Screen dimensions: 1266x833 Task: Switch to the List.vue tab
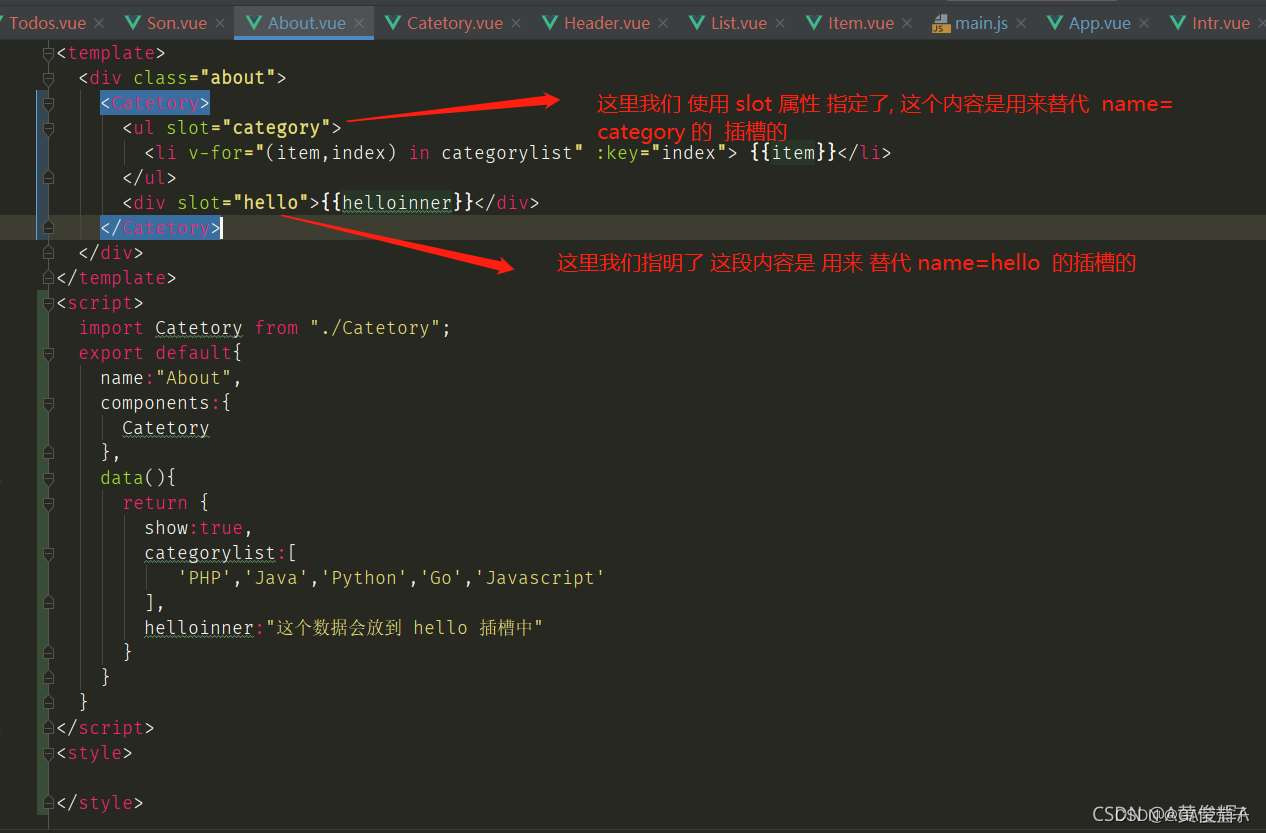point(739,23)
